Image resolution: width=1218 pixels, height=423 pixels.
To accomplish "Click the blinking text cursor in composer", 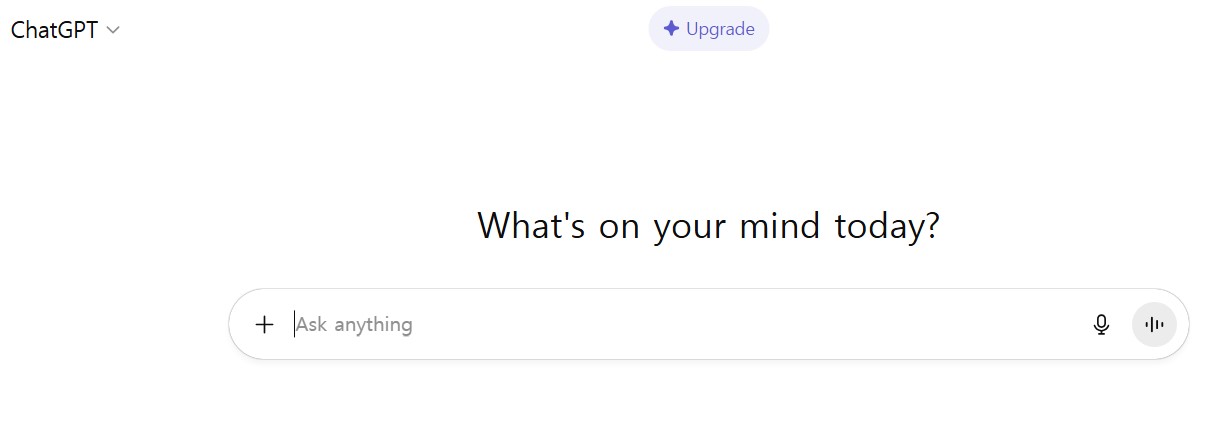I will 294,324.
